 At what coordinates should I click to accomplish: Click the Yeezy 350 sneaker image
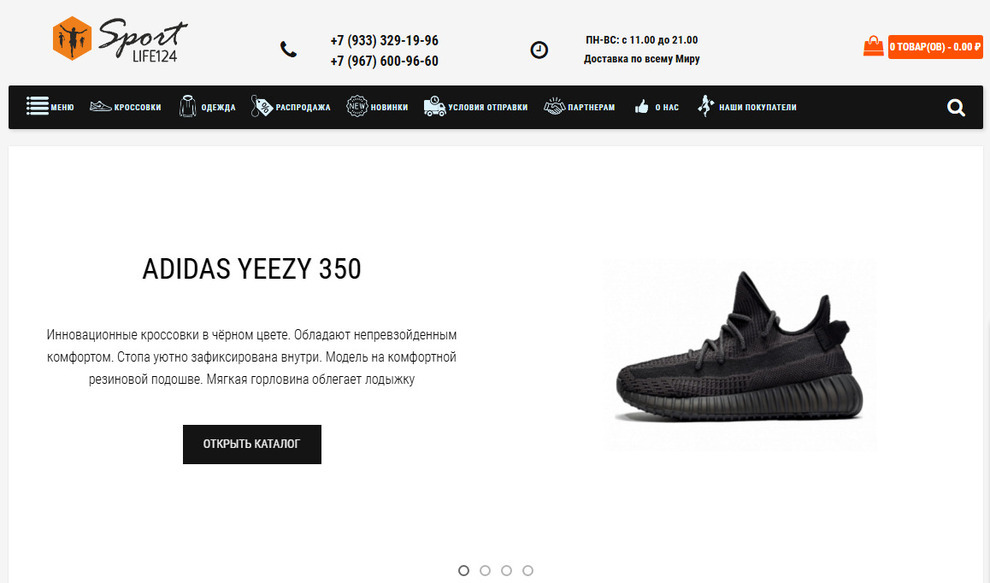click(739, 354)
